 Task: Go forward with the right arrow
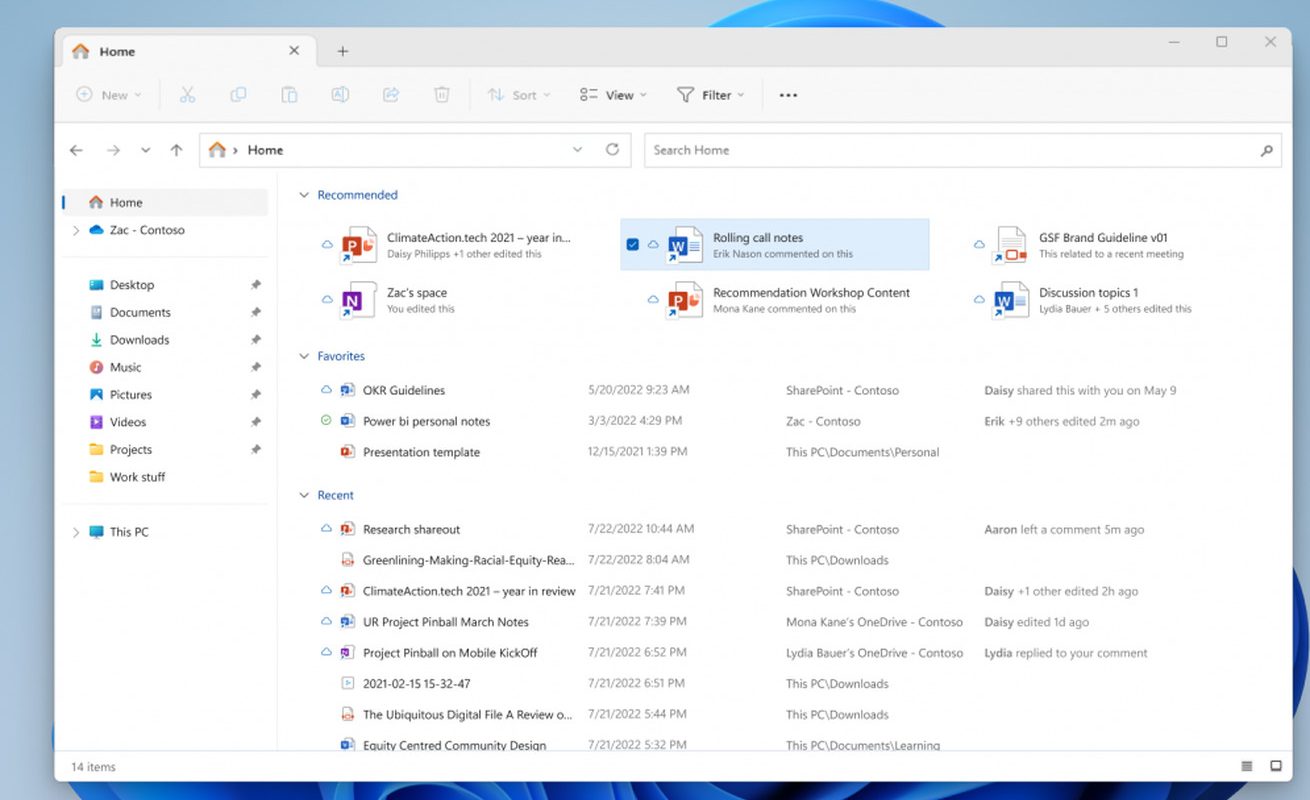(113, 150)
